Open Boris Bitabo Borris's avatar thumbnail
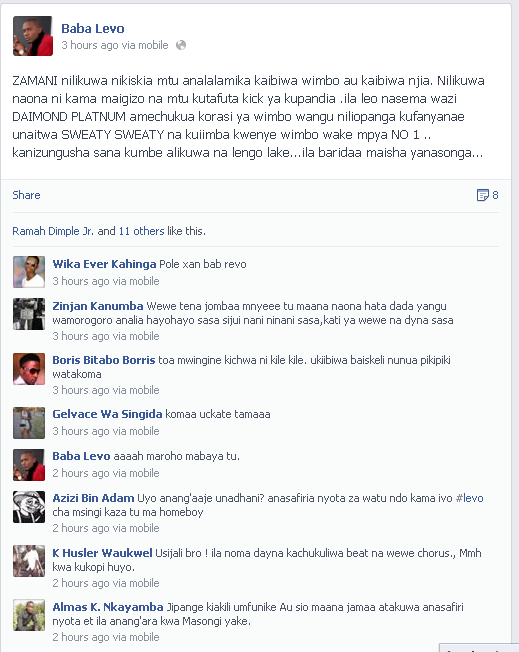The width and height of the screenshot is (519, 652). pyautogui.click(x=29, y=369)
